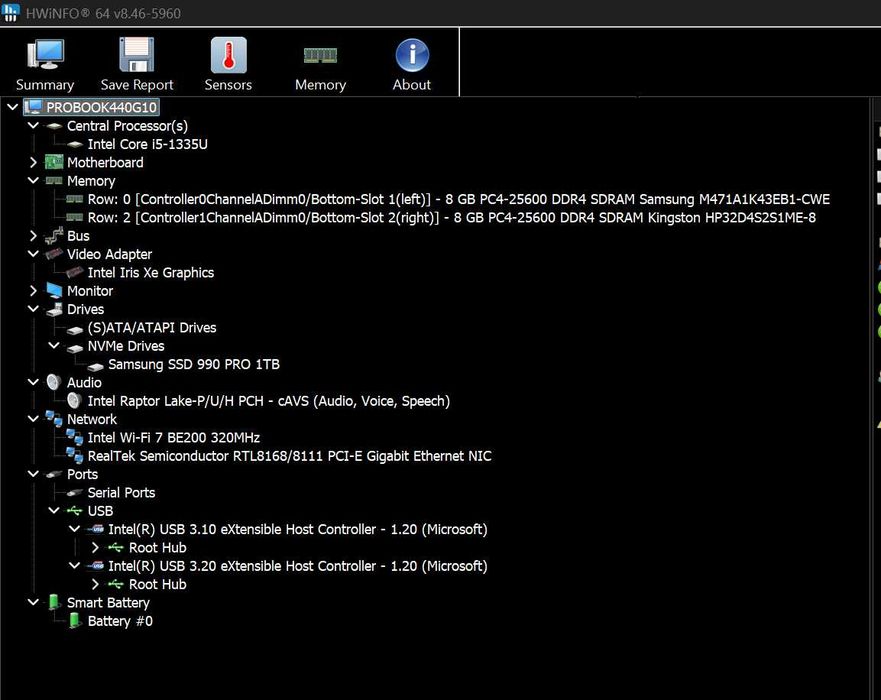The image size is (881, 700).
Task: Open the Summary toolbar icon
Action: click(x=45, y=54)
